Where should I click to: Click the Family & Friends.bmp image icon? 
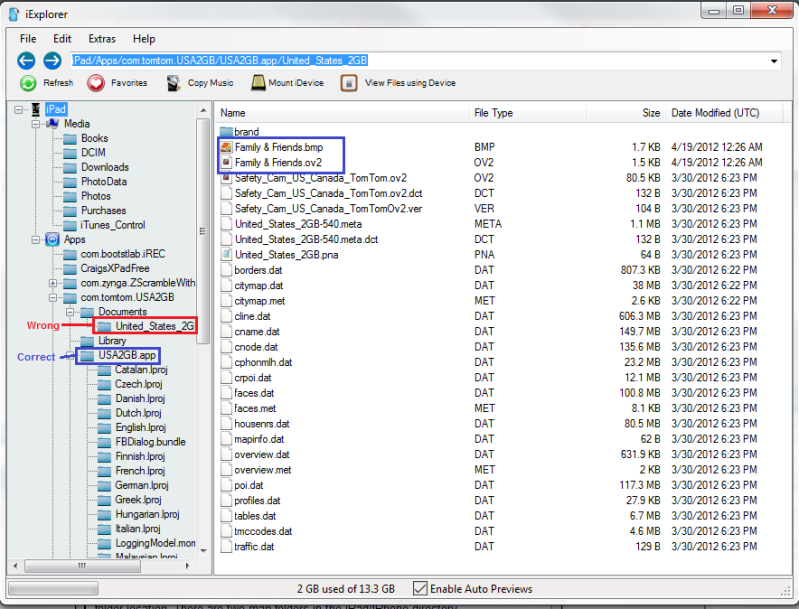click(226, 147)
